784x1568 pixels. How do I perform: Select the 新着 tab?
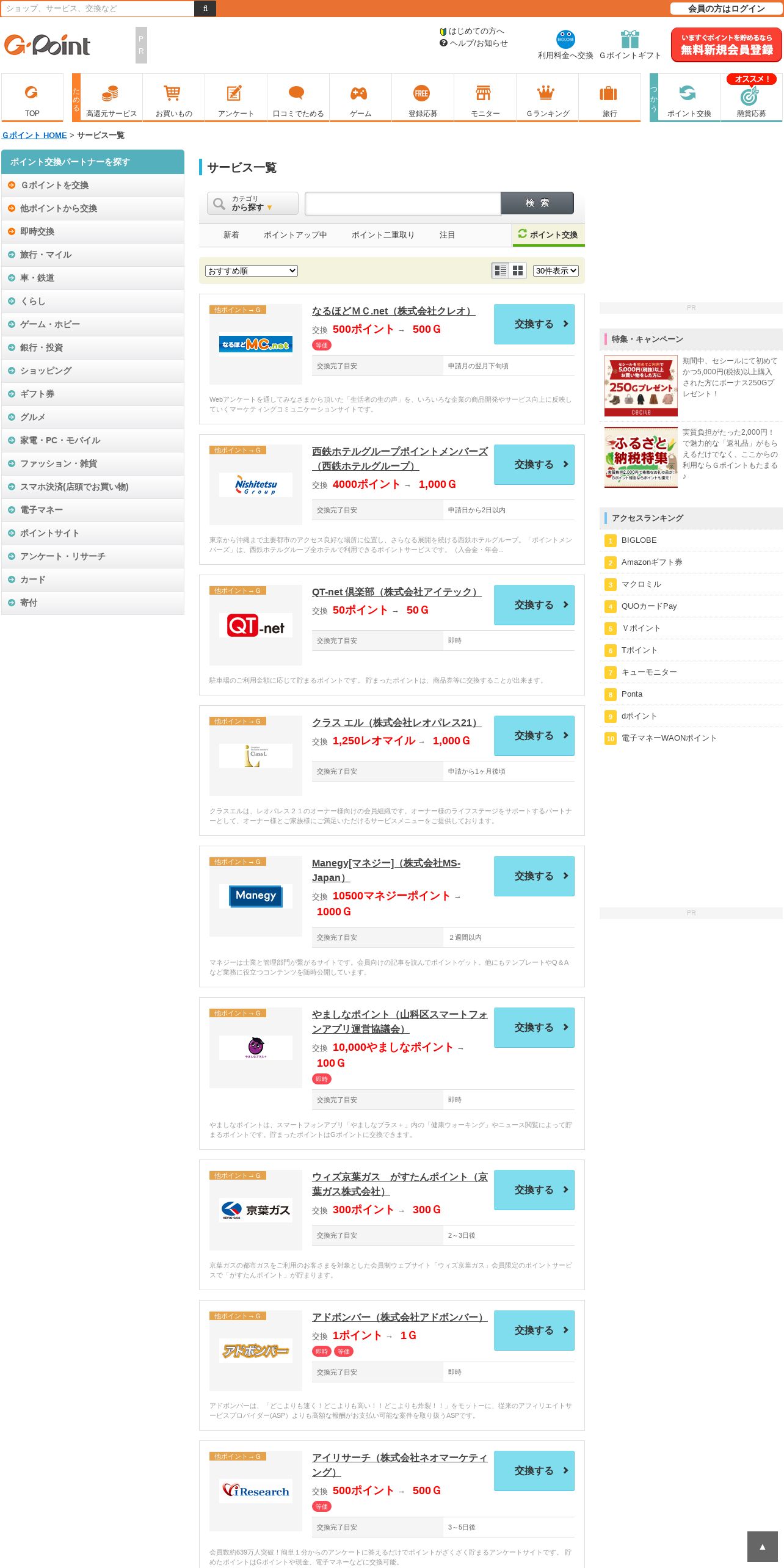click(231, 234)
